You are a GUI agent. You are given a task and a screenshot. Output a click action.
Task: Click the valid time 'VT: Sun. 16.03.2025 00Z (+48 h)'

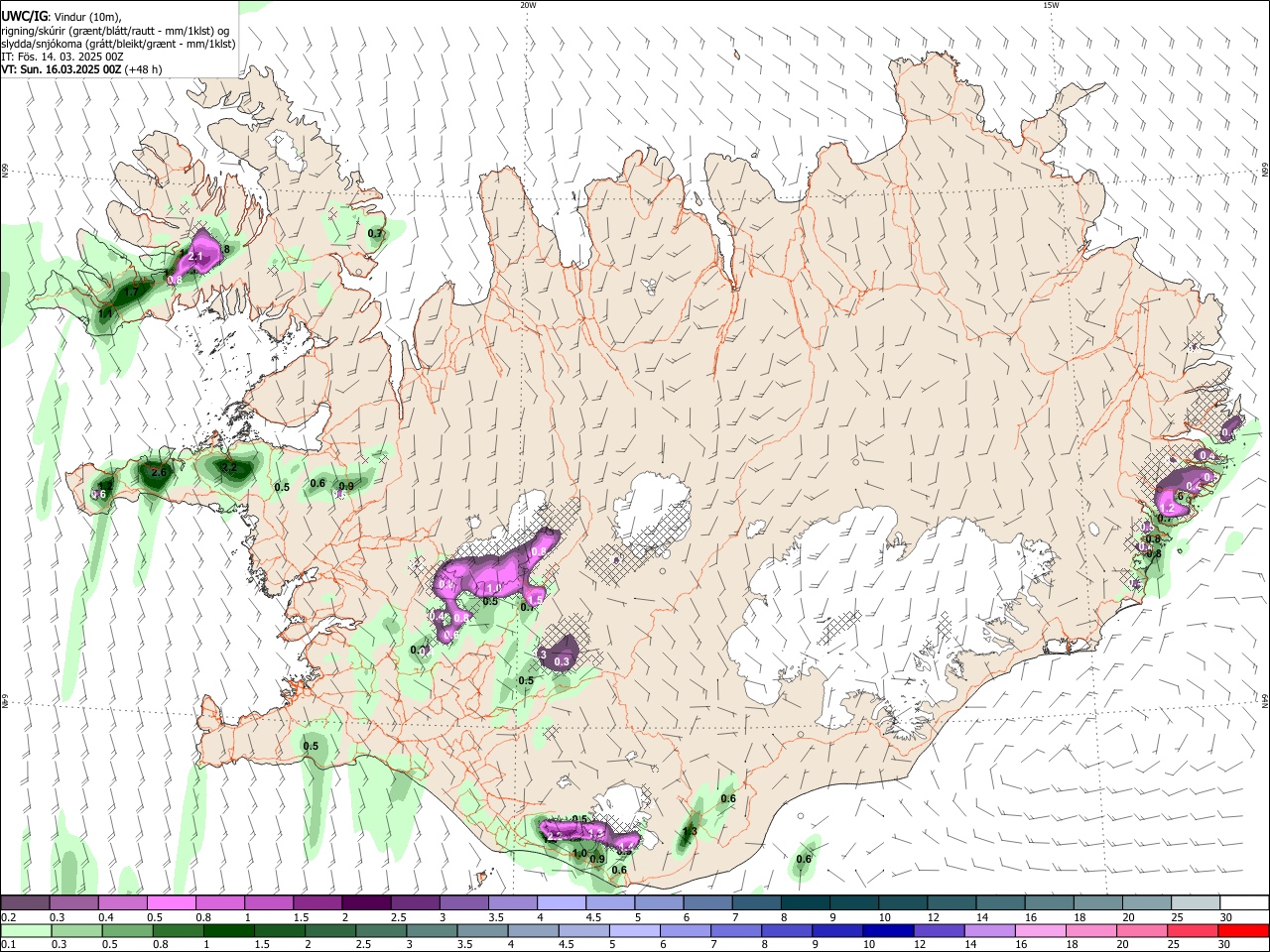81,69
